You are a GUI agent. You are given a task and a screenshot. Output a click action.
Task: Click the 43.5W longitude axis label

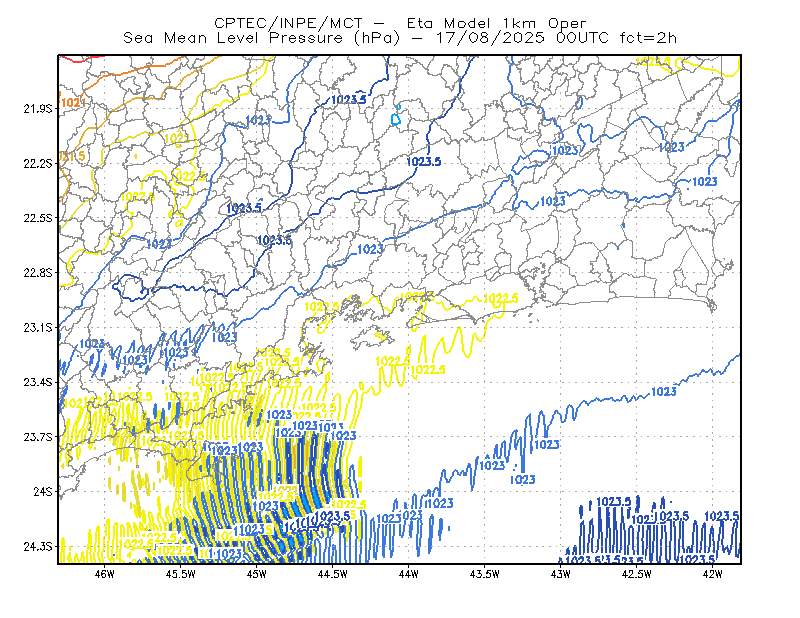484,574
